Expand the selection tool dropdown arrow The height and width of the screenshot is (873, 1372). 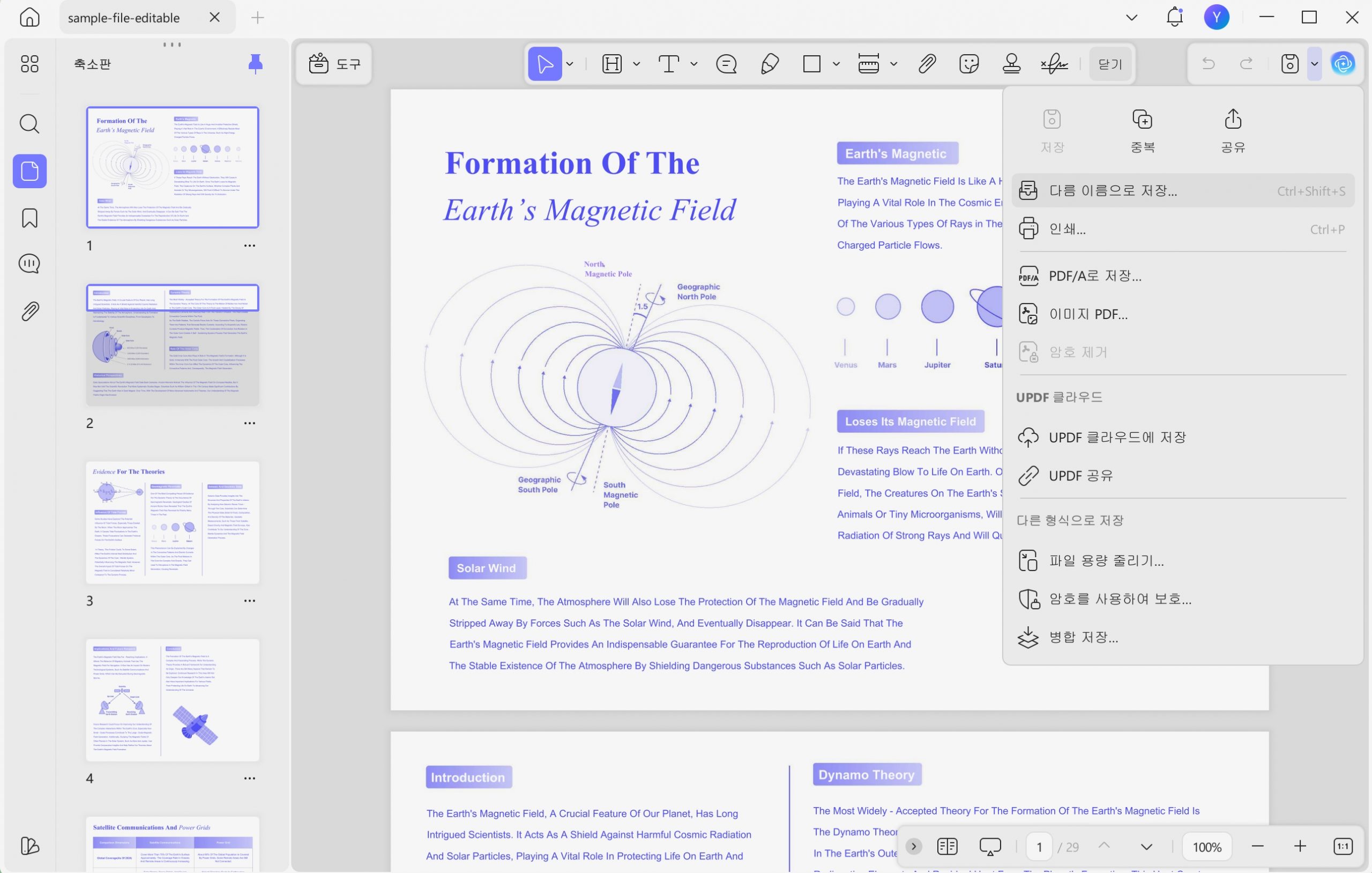click(569, 63)
